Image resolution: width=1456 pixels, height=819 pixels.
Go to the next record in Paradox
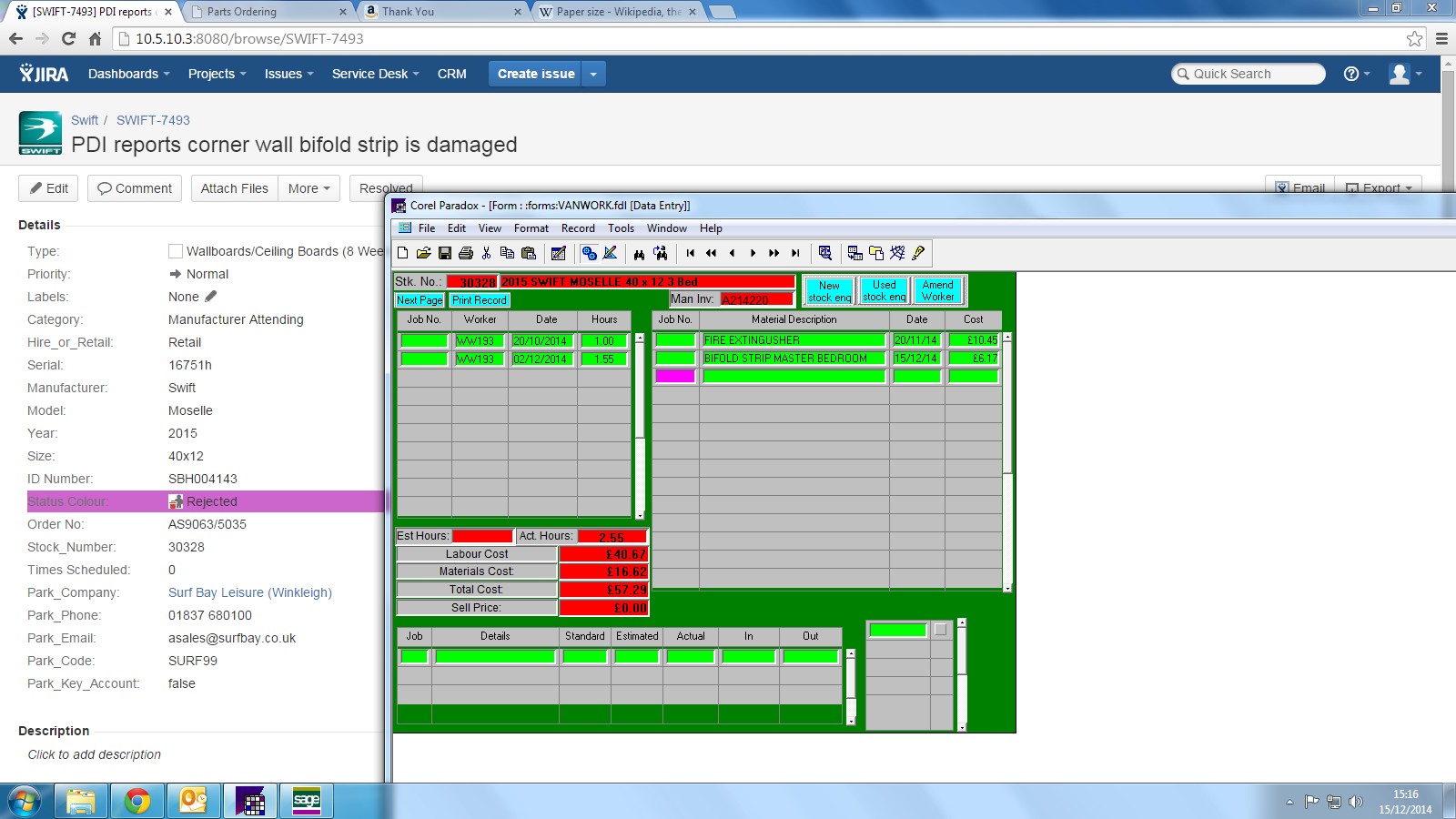[x=753, y=253]
